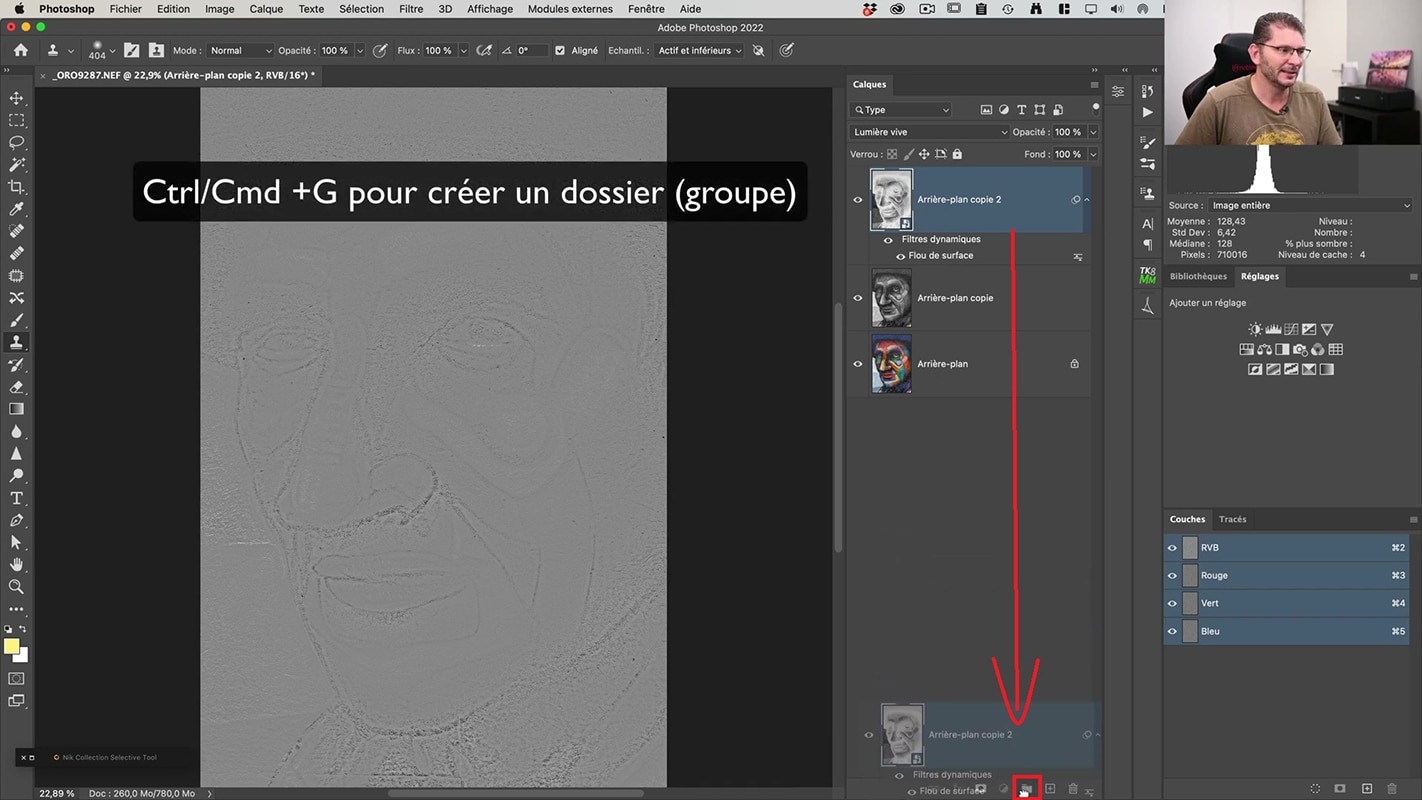This screenshot has height=800, width=1422.
Task: Select the Hand tool
Action: (16, 564)
